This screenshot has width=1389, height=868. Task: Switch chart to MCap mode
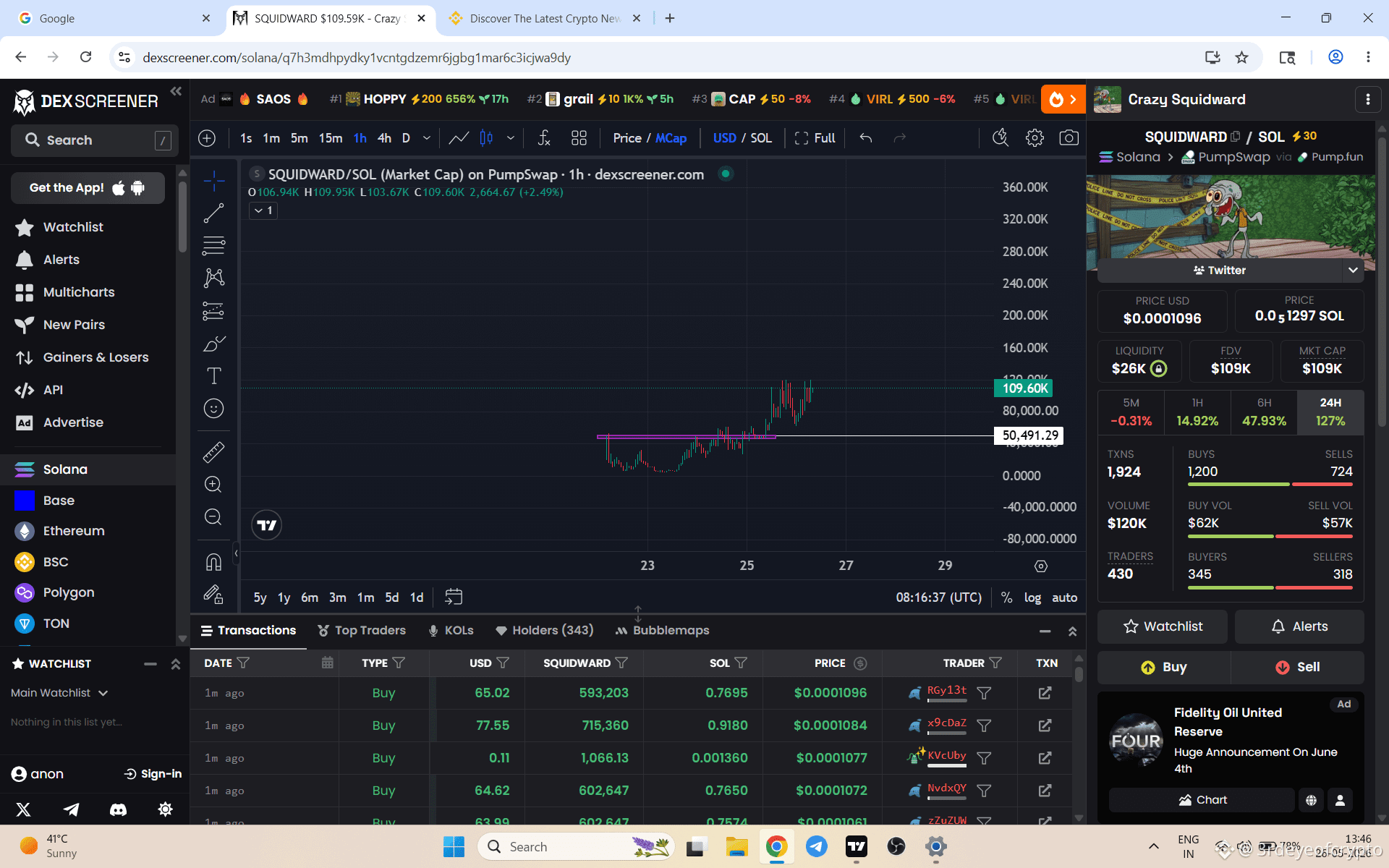click(671, 138)
